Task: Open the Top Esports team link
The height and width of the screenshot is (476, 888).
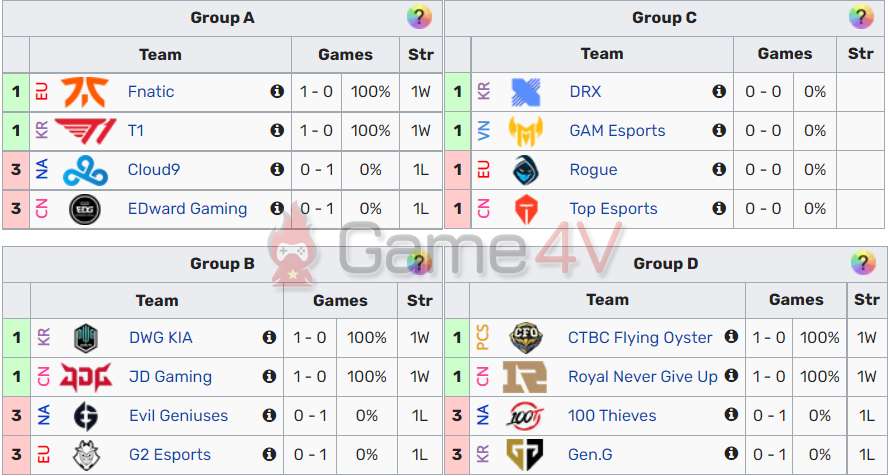Action: (x=613, y=209)
